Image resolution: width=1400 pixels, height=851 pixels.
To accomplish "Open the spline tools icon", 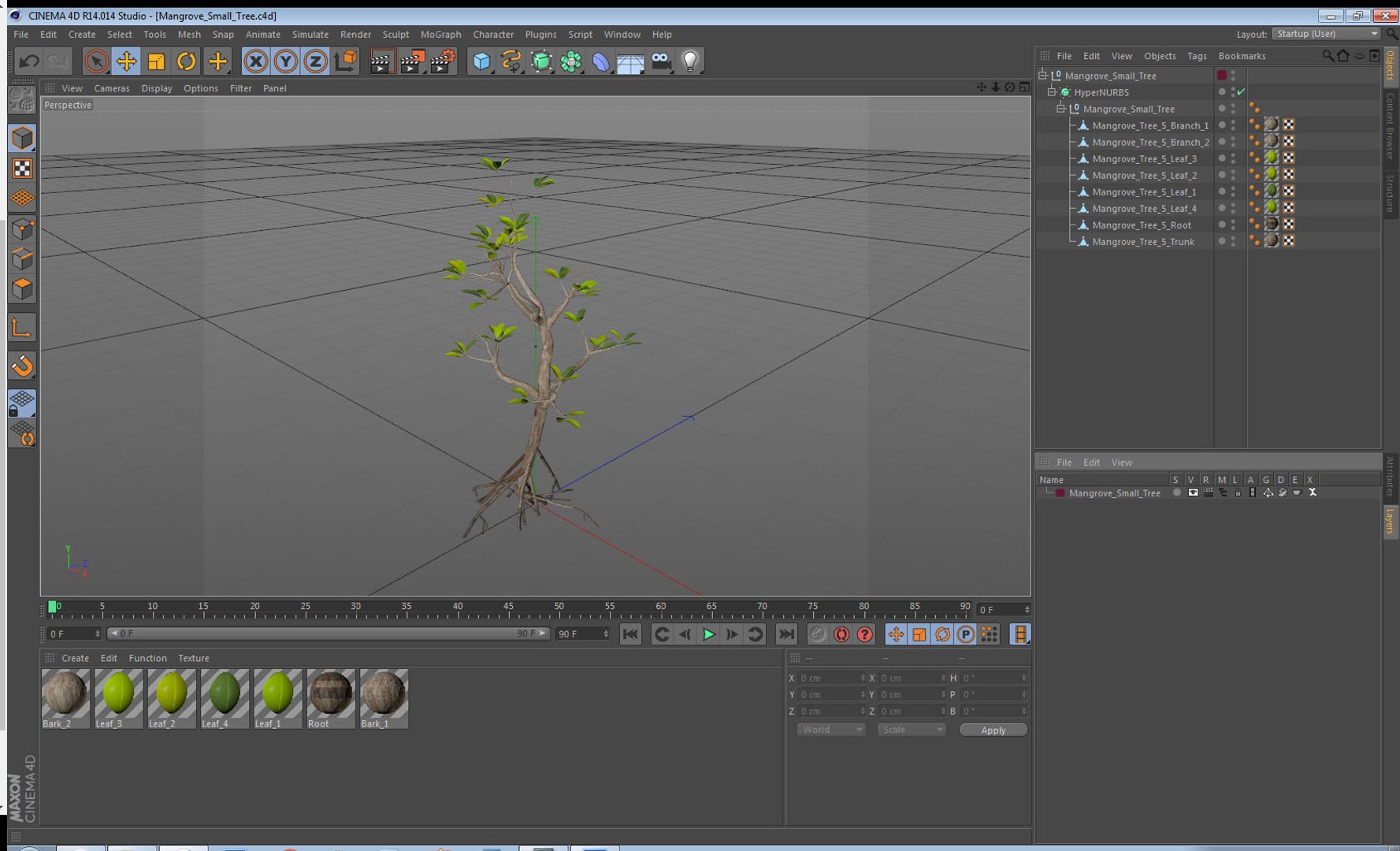I will [x=511, y=61].
